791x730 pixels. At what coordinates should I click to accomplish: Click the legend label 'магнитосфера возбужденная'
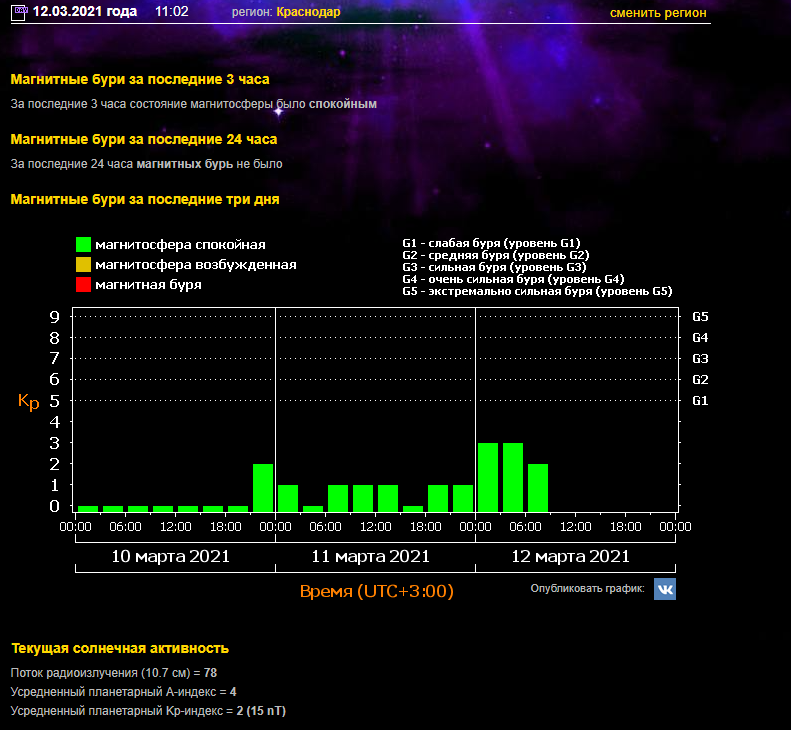[196, 265]
